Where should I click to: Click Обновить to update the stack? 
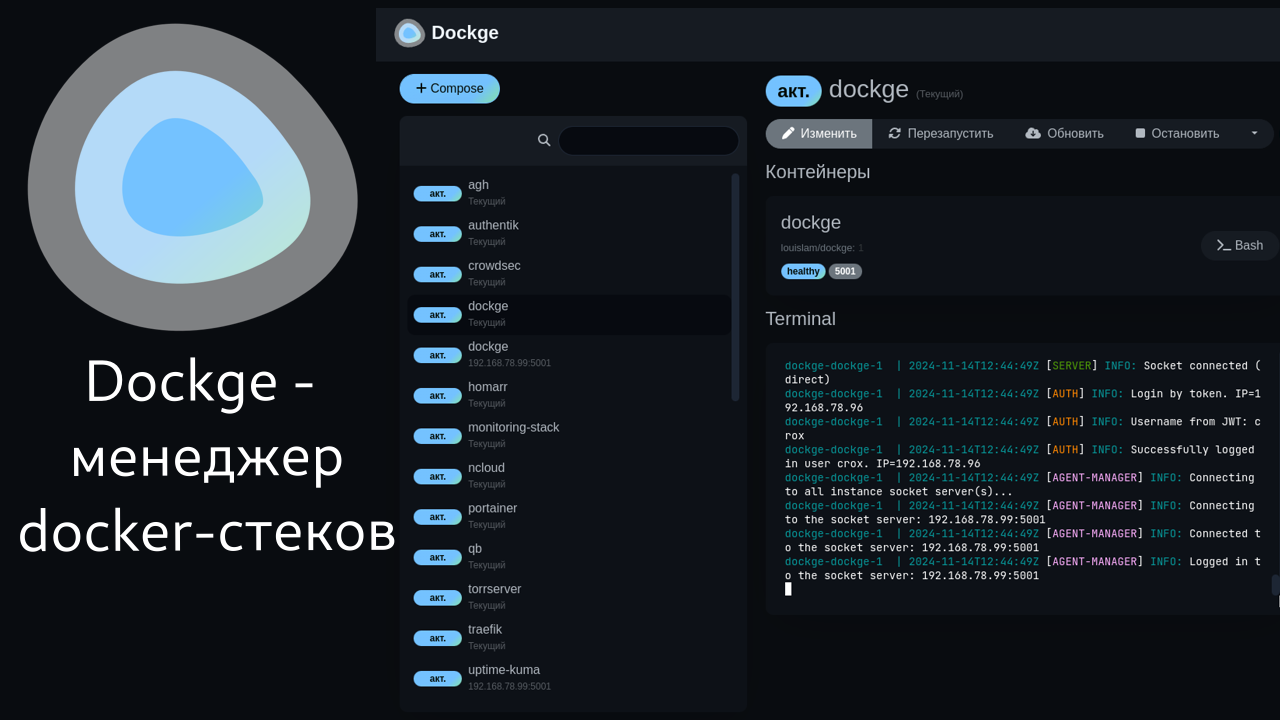click(1064, 133)
